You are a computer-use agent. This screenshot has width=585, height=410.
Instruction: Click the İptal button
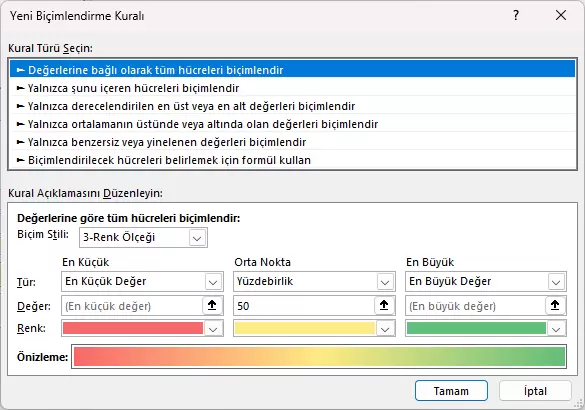click(535, 391)
